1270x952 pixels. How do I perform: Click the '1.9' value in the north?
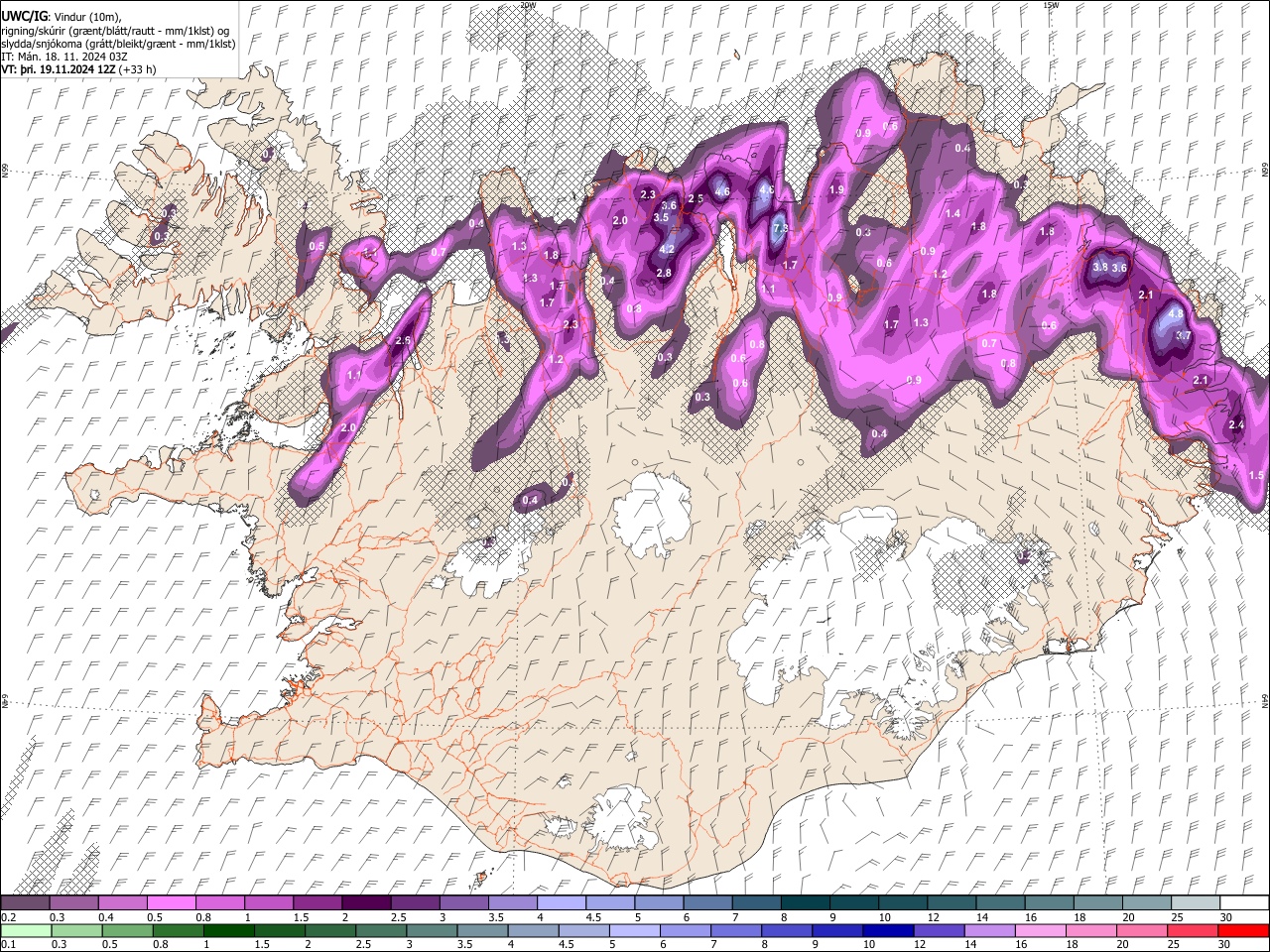[836, 190]
